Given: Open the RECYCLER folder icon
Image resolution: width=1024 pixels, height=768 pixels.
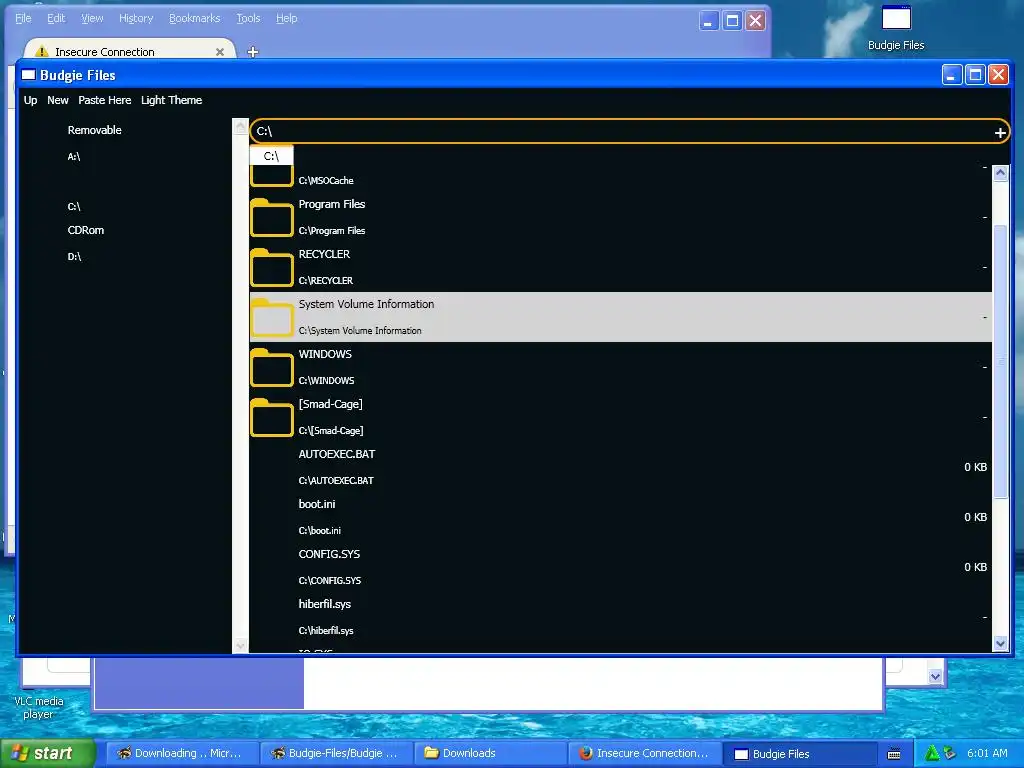Looking at the screenshot, I should pyautogui.click(x=272, y=268).
